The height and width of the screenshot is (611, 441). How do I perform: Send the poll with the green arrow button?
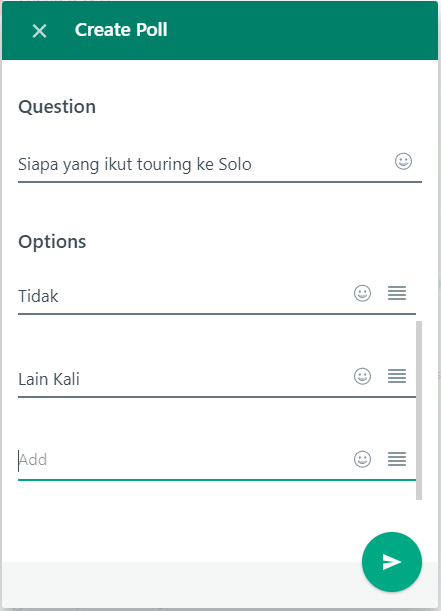pyautogui.click(x=392, y=562)
